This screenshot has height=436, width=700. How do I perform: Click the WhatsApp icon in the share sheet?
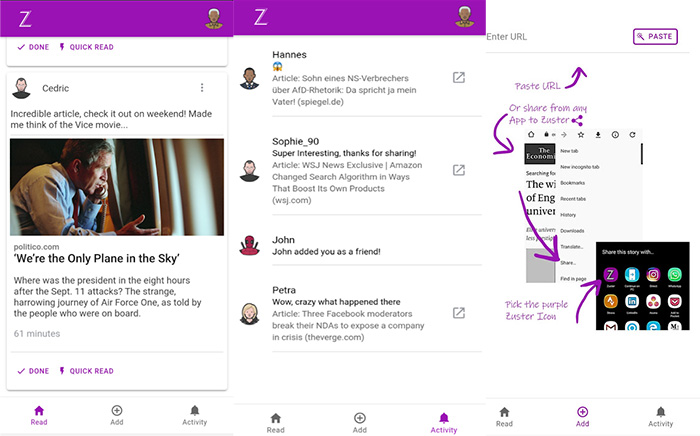point(675,275)
